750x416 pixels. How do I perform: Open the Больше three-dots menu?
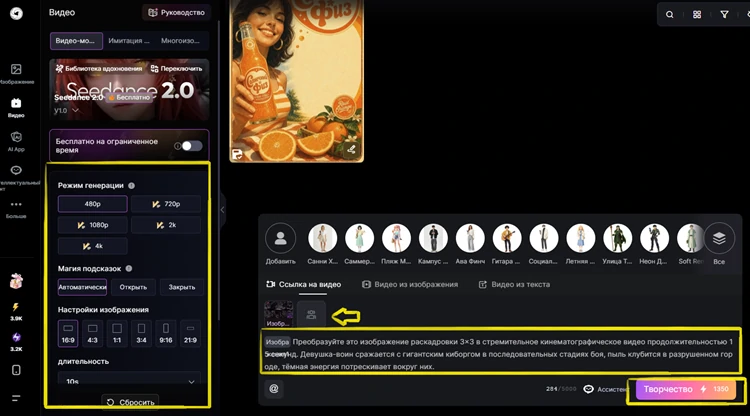coord(16,208)
